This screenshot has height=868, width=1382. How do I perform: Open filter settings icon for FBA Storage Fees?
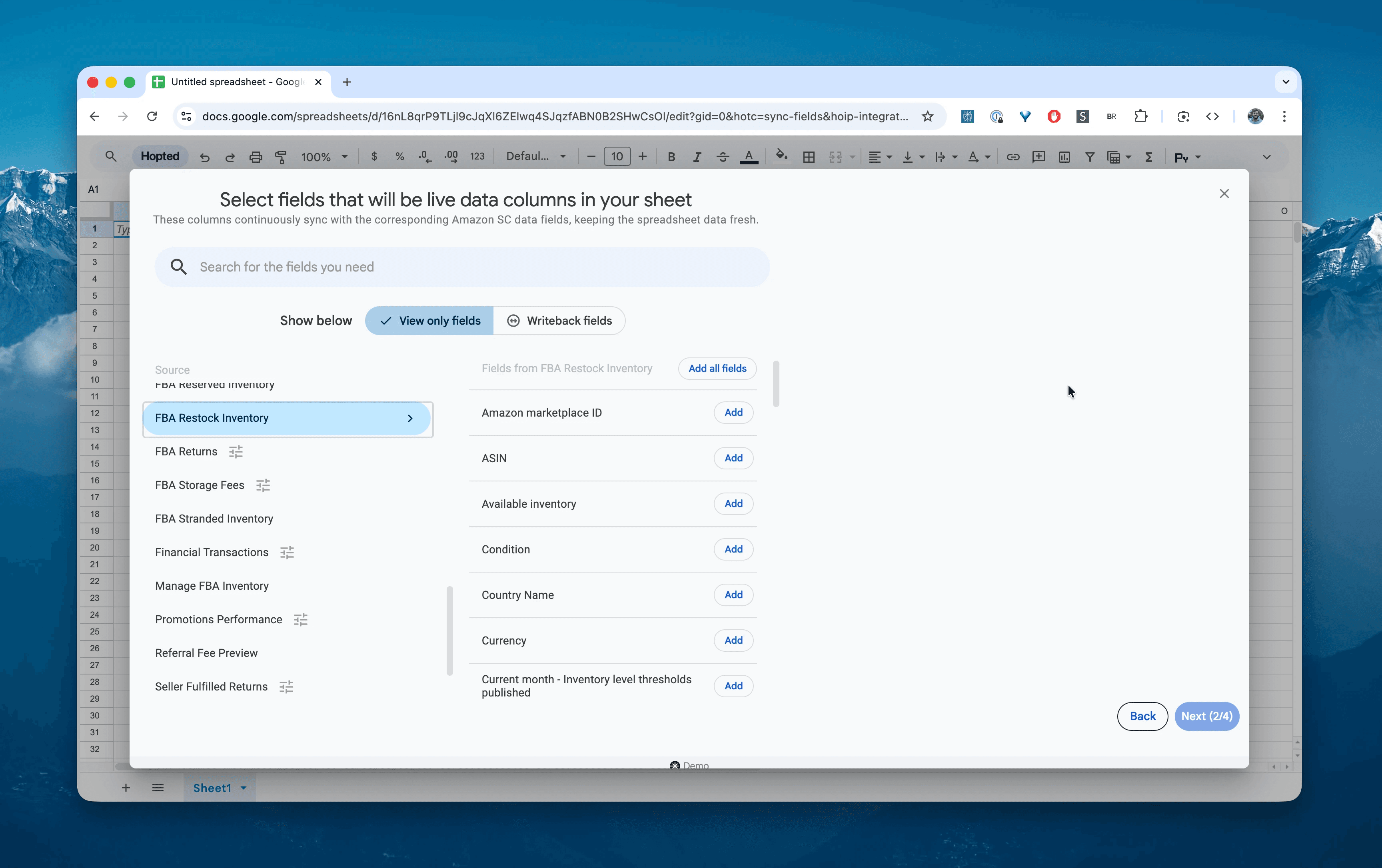coord(263,485)
